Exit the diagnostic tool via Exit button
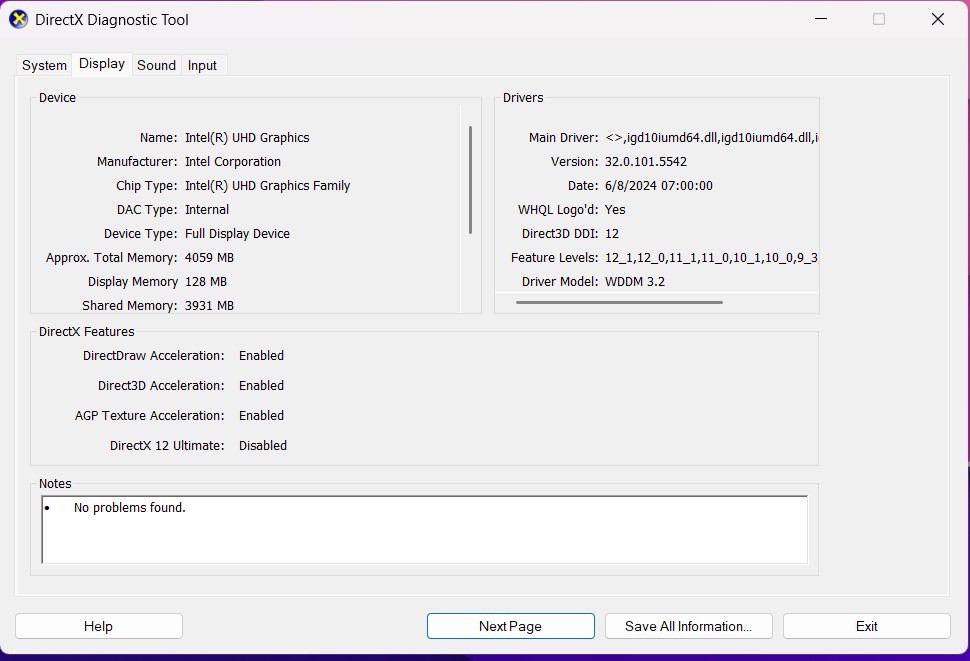 pyautogui.click(x=866, y=626)
